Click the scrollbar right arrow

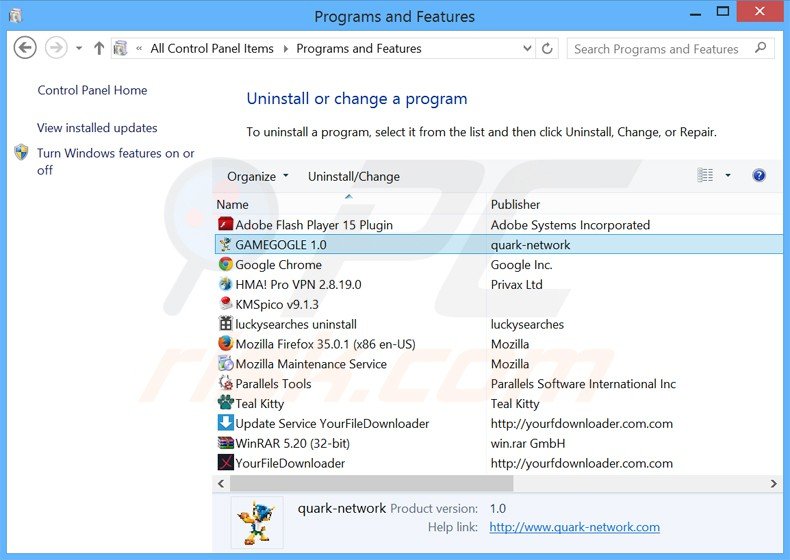774,483
